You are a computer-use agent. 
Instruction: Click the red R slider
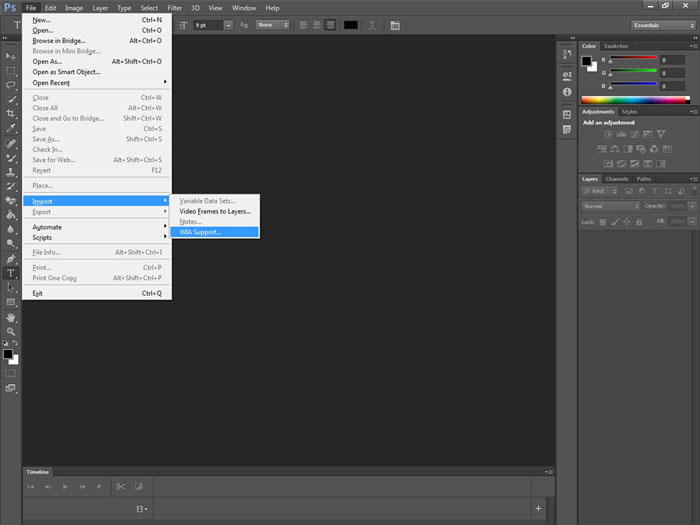pyautogui.click(x=633, y=58)
